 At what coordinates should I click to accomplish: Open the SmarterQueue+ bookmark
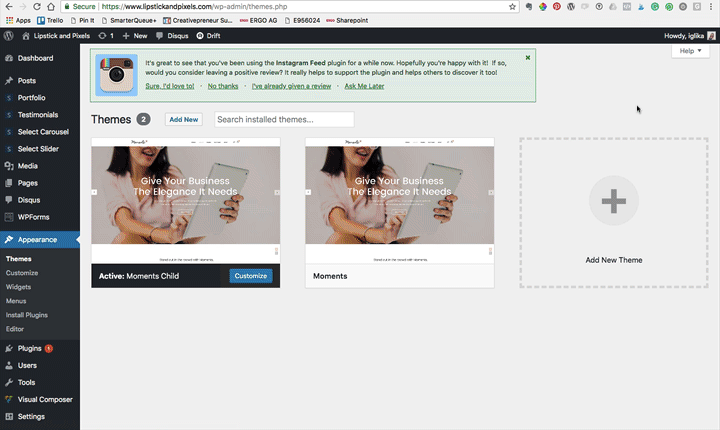pos(129,20)
